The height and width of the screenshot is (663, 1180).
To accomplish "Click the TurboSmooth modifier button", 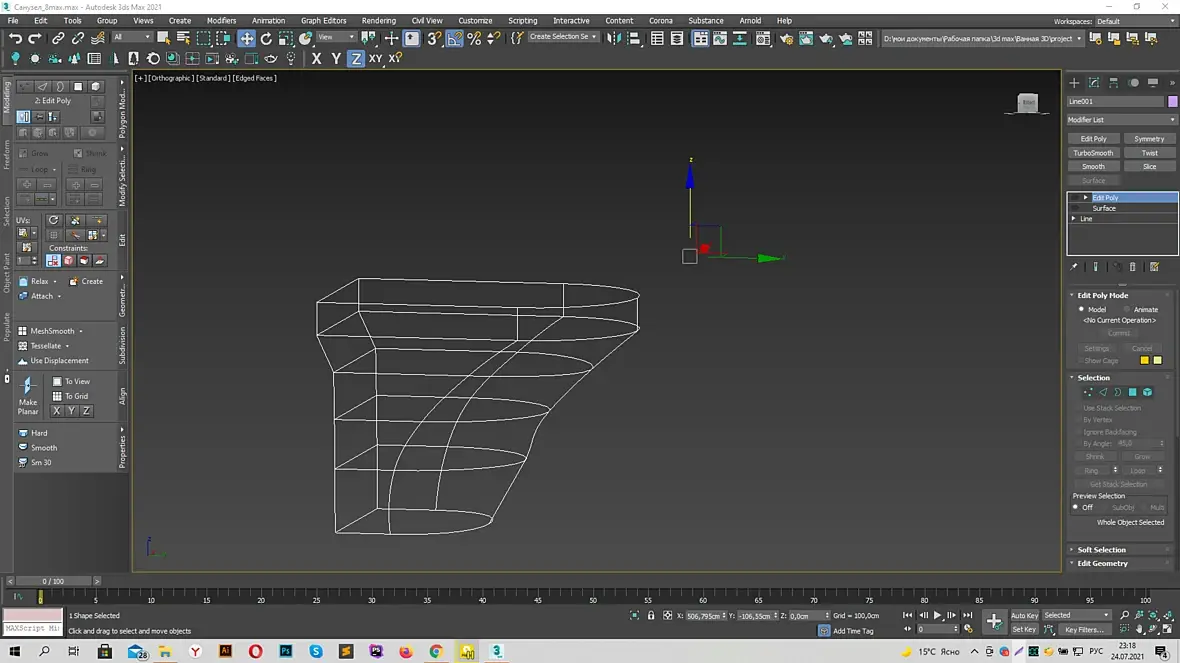I will (1093, 153).
